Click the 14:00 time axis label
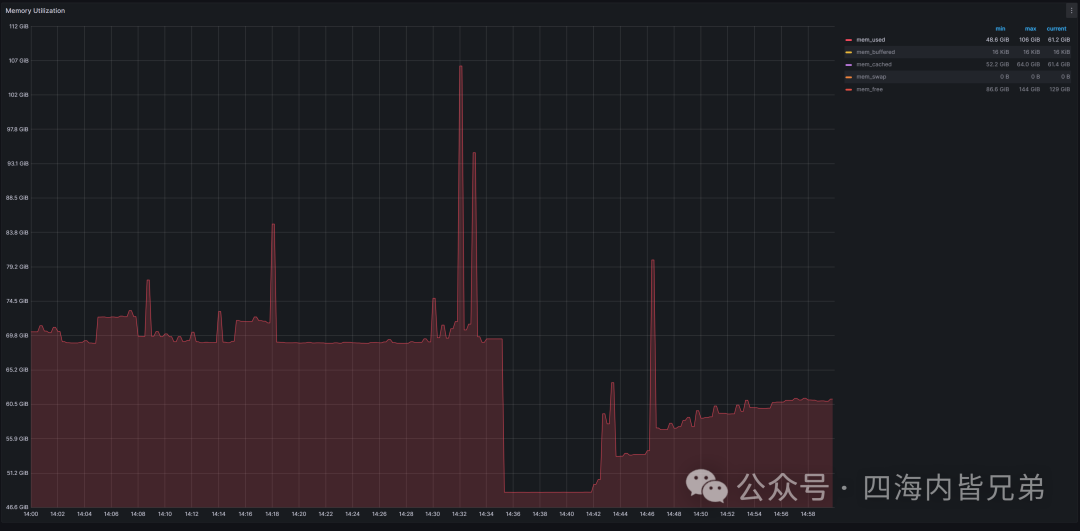 tap(31, 514)
